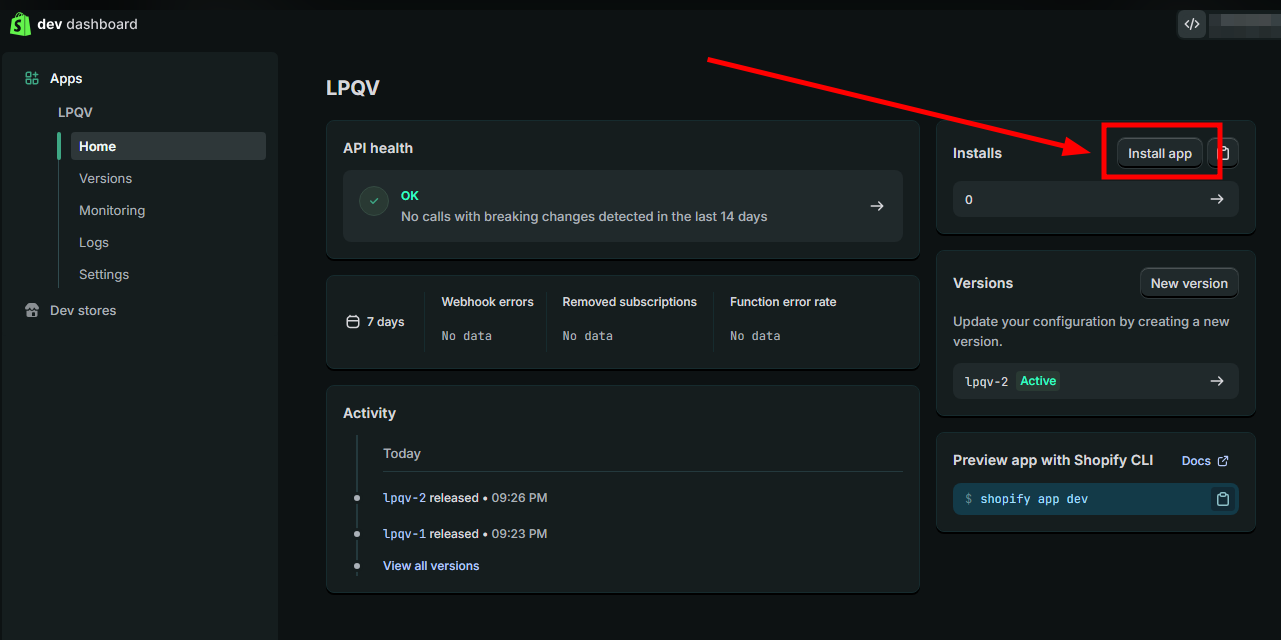Open the lpqv-2 active version arrow

1217,381
